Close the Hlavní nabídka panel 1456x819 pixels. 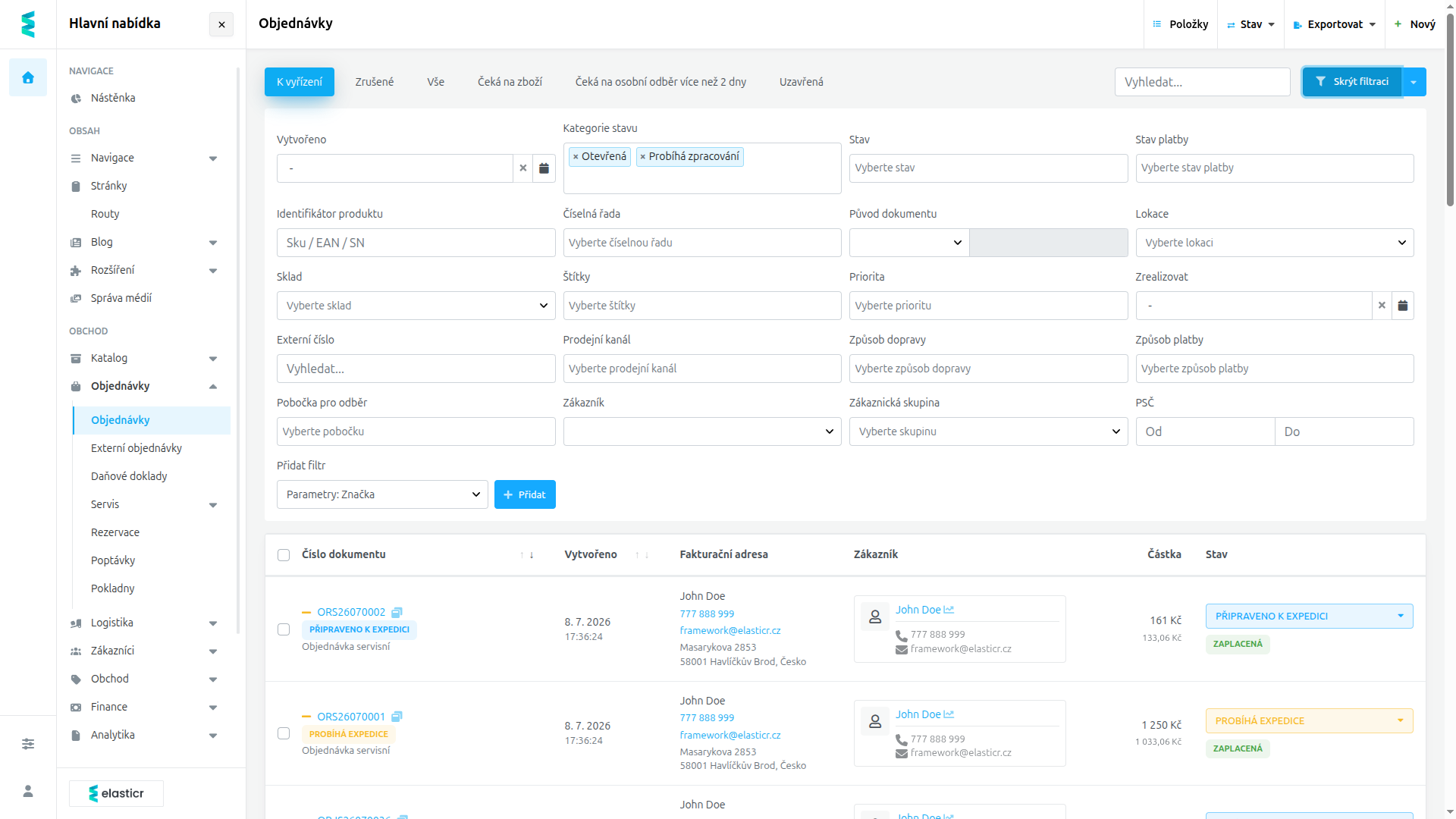coord(221,24)
